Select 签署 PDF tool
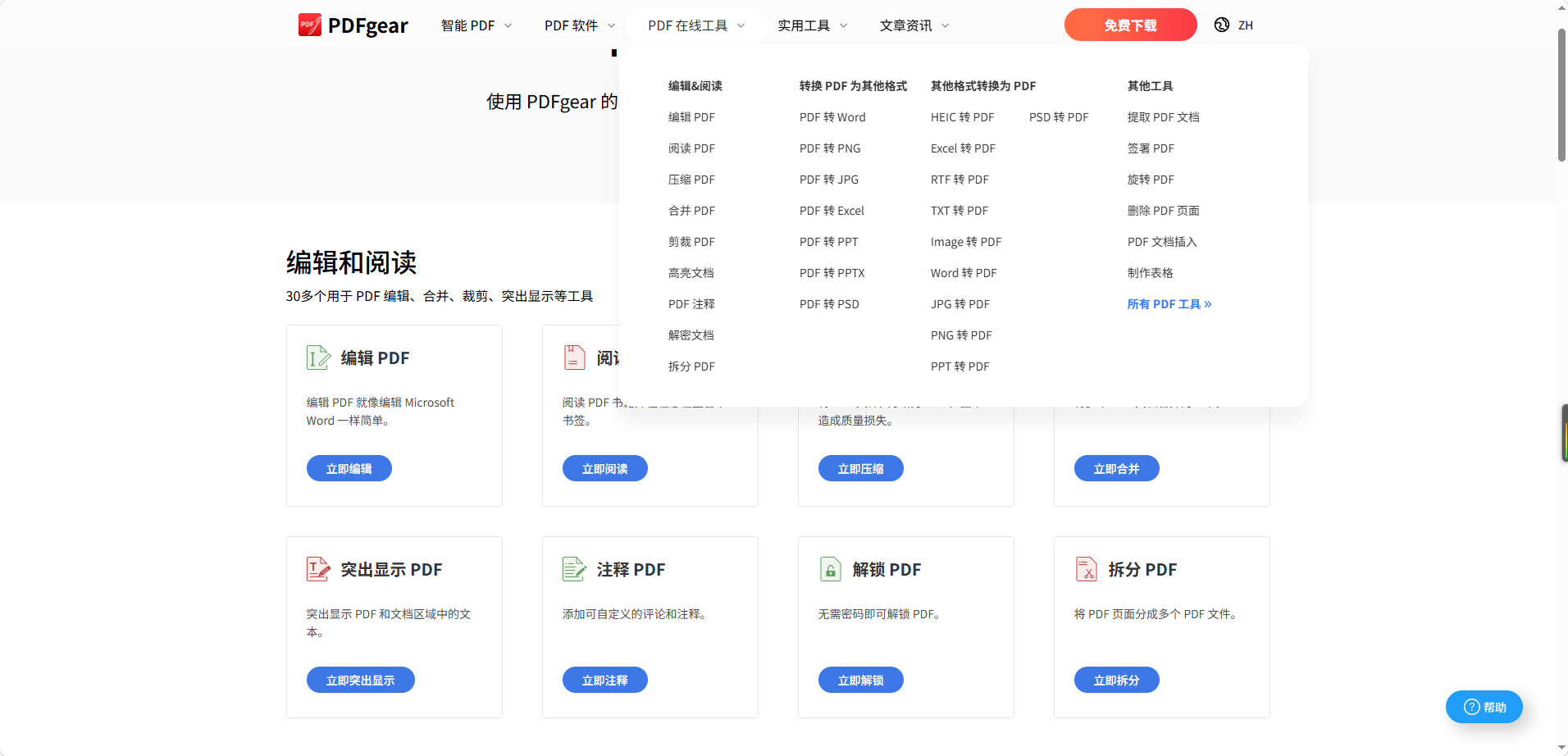 [1151, 148]
